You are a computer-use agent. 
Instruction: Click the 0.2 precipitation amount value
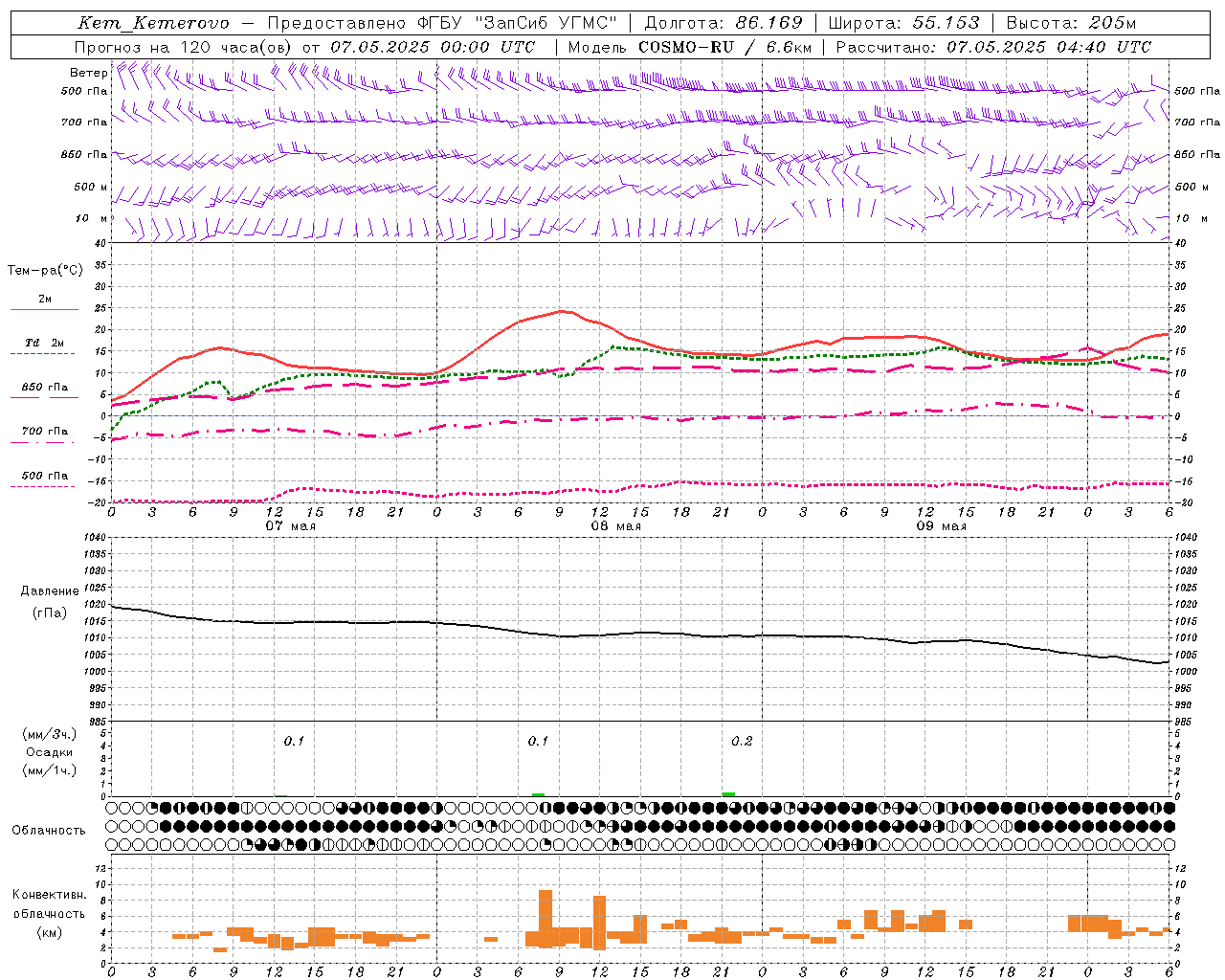point(742,742)
